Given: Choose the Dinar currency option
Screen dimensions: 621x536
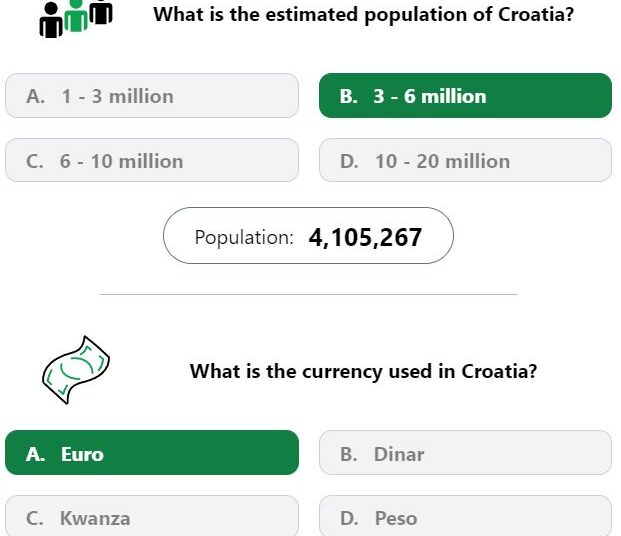Looking at the screenshot, I should click(x=465, y=452).
